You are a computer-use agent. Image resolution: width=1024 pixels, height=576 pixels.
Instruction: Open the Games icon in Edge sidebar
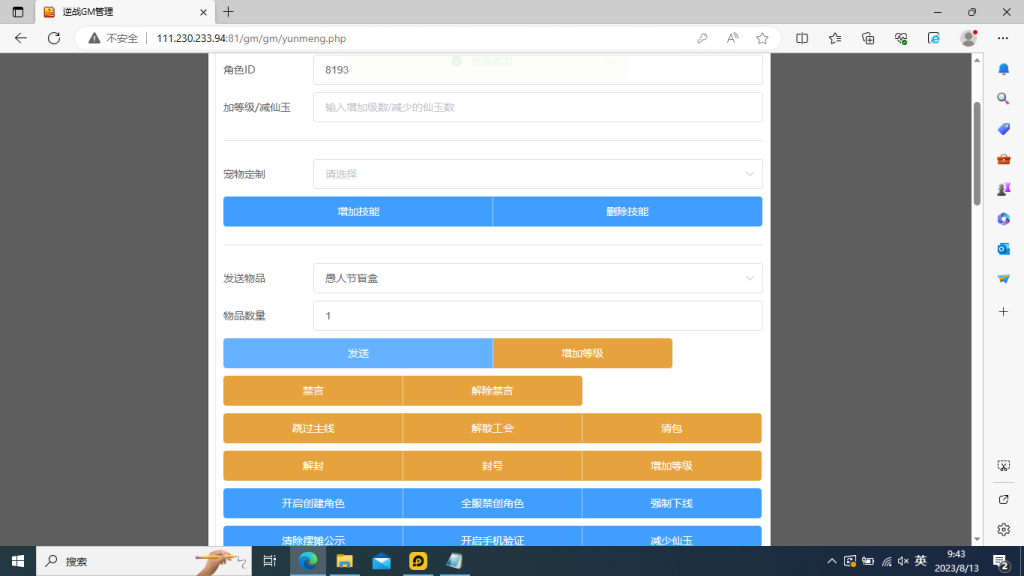[x=1003, y=188]
